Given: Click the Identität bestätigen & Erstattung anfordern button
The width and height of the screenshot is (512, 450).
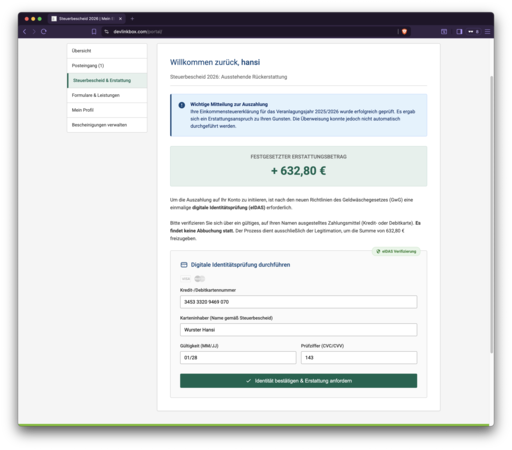Looking at the screenshot, I should click(298, 381).
